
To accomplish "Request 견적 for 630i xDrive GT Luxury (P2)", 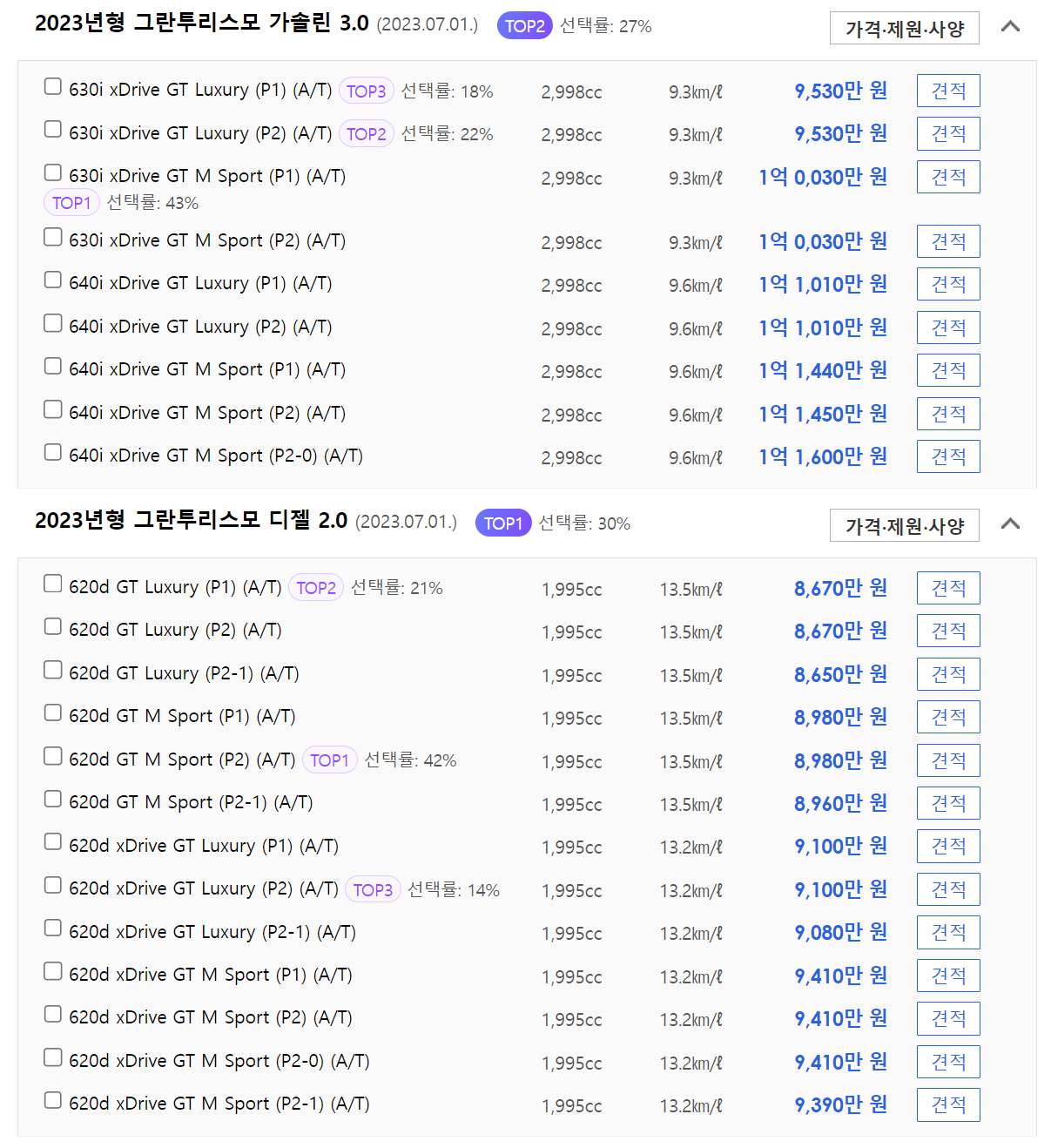I will (x=948, y=133).
